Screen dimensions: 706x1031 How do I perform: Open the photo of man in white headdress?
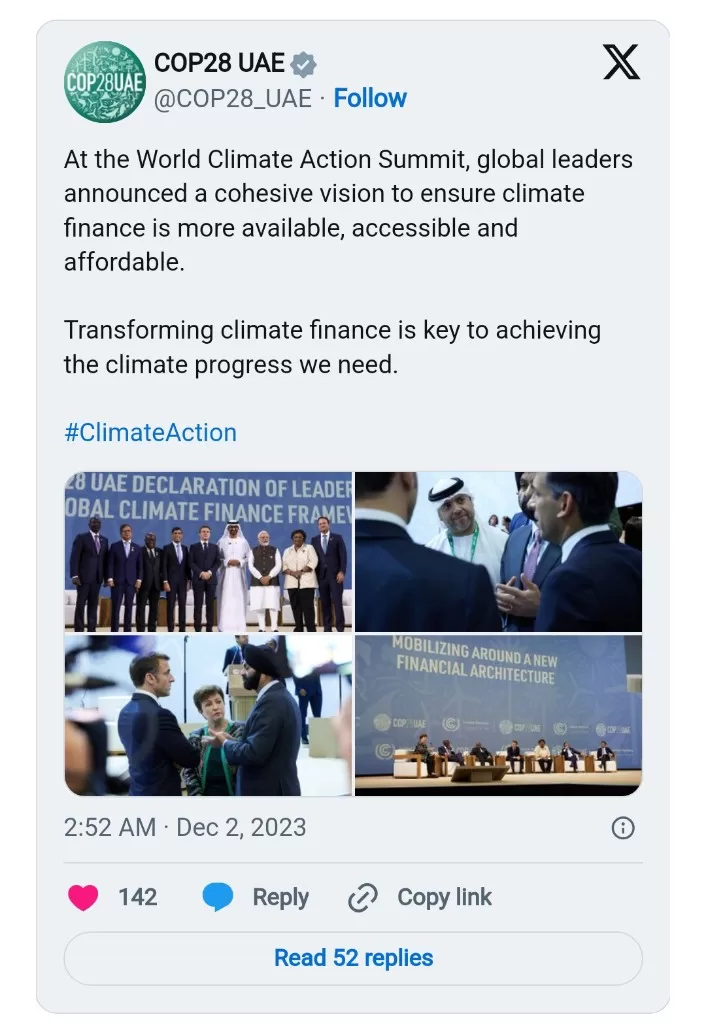click(498, 552)
